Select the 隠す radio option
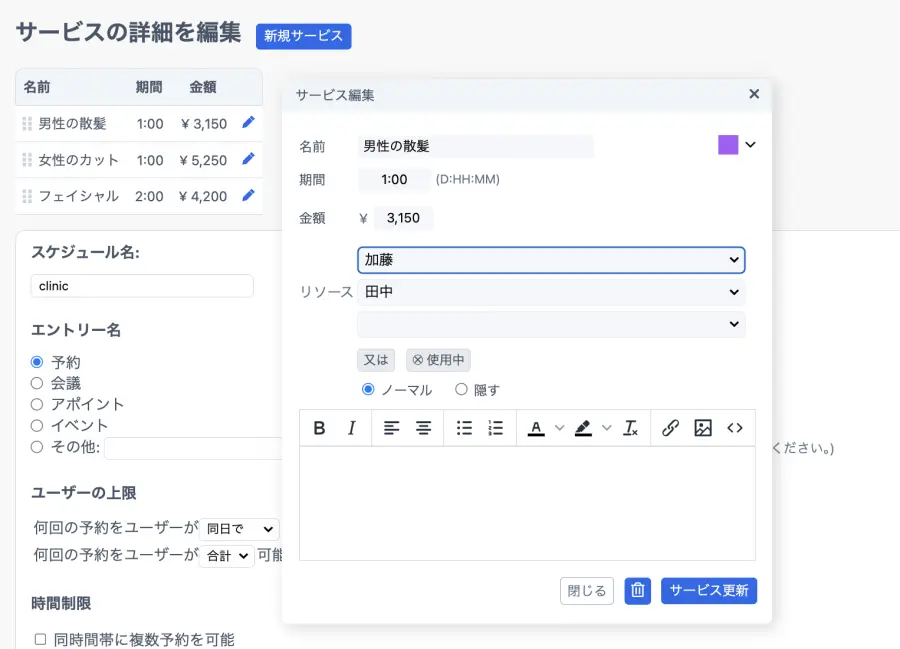The height and width of the screenshot is (649, 900). [x=461, y=390]
